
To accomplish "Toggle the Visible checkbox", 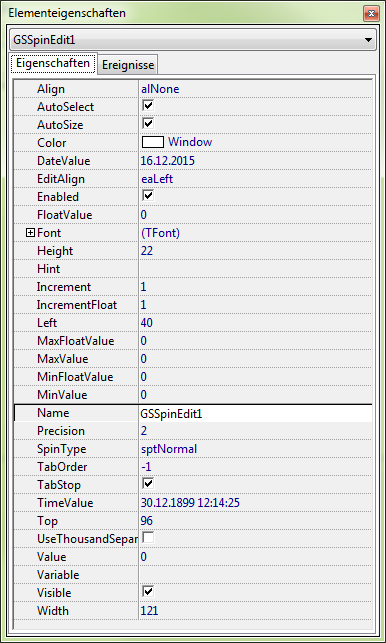I will coord(148,593).
